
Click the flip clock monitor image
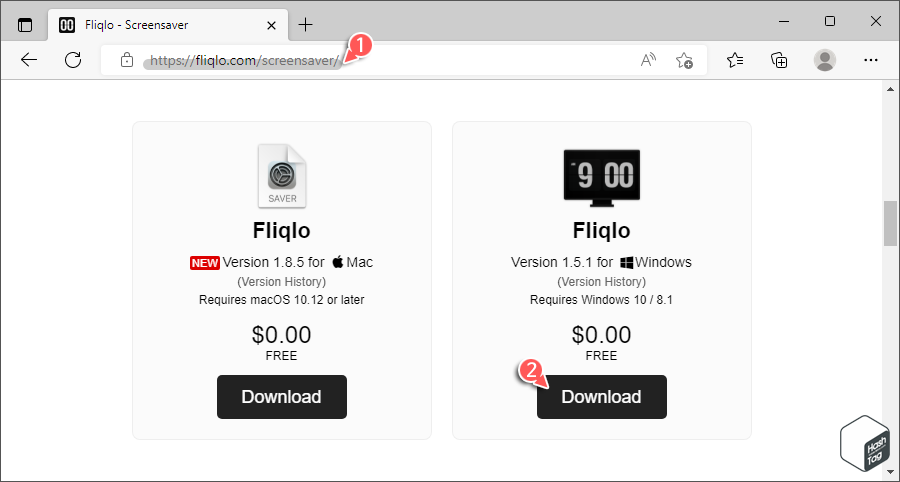(x=602, y=178)
